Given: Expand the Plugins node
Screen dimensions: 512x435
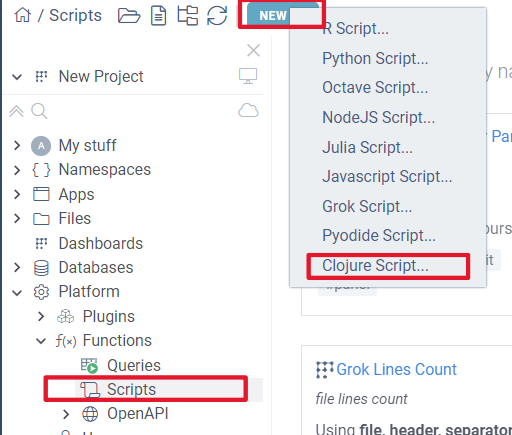Looking at the screenshot, I should (41, 316).
